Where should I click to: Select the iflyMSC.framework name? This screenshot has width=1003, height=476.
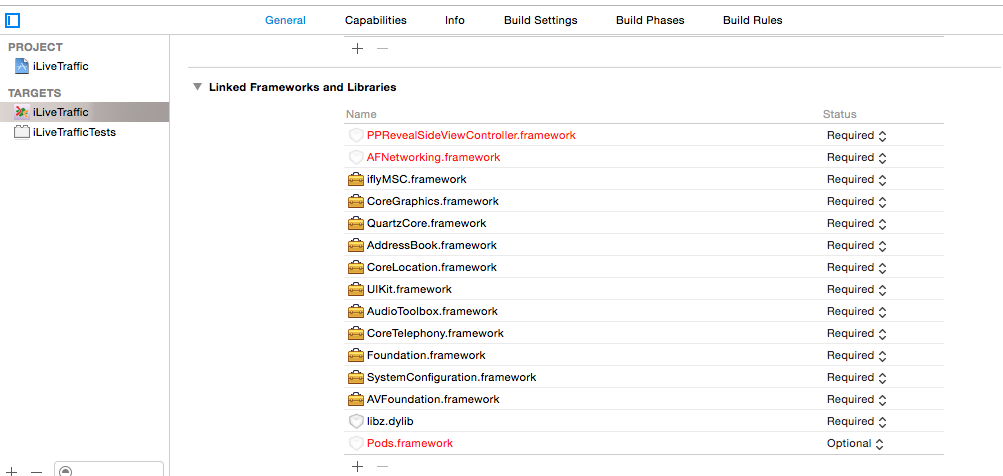click(x=416, y=179)
